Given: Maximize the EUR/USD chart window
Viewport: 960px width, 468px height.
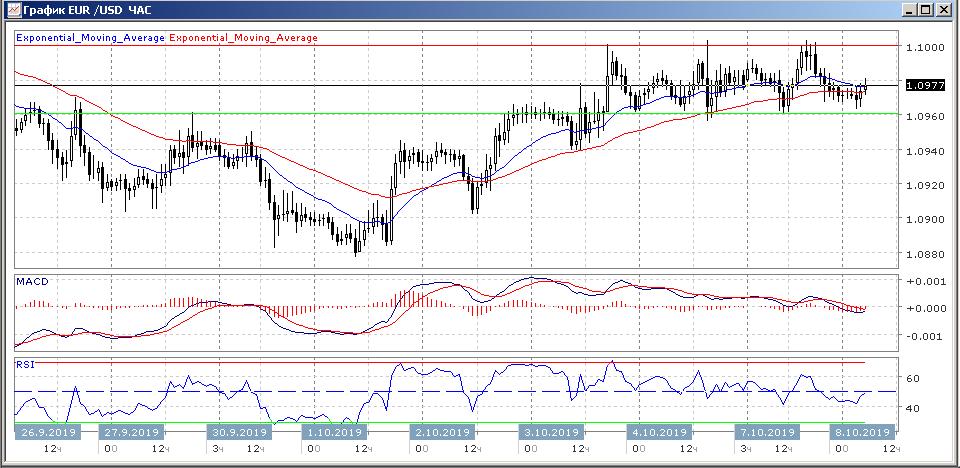Looking at the screenshot, I should 926,10.
